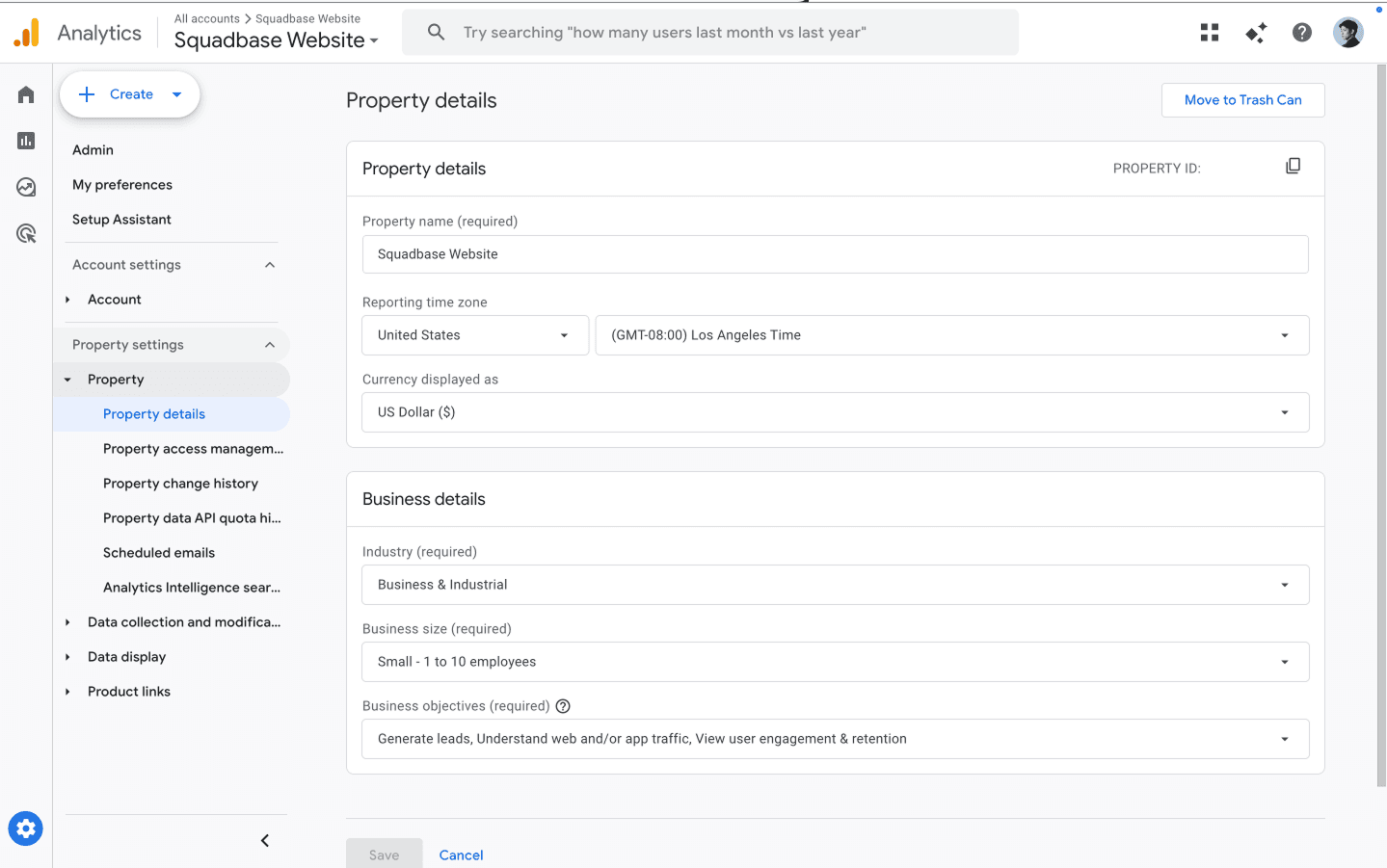Copy the Property ID using the copy icon

tap(1293, 166)
